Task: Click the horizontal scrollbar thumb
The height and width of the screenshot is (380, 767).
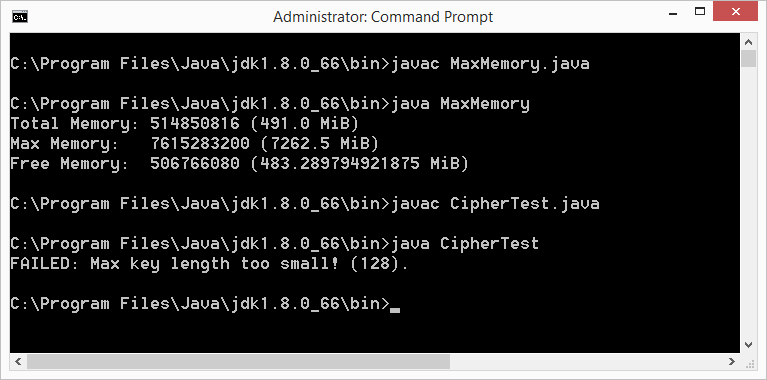Action: click(238, 362)
